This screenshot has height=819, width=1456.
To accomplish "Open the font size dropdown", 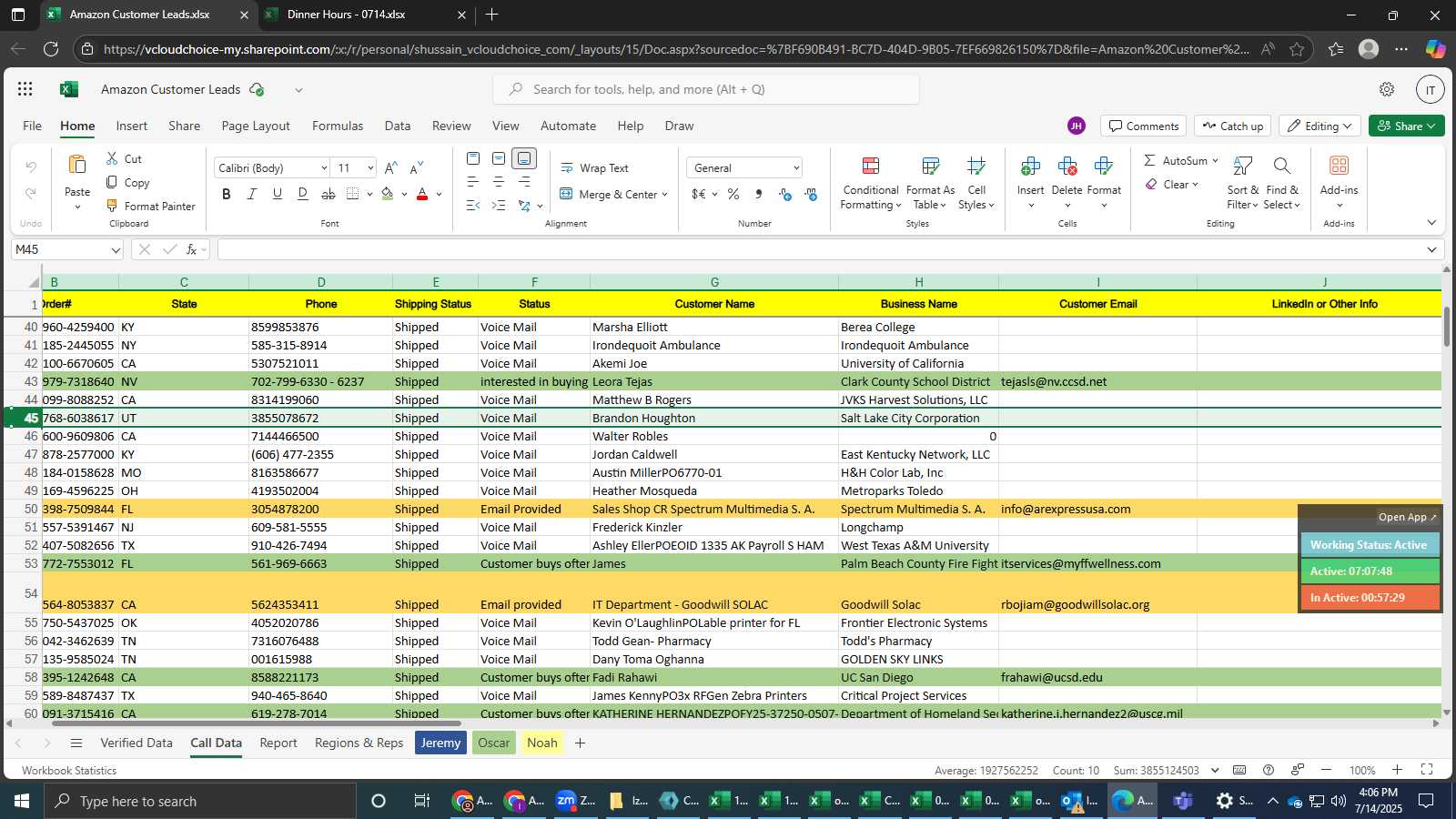I will click(370, 167).
